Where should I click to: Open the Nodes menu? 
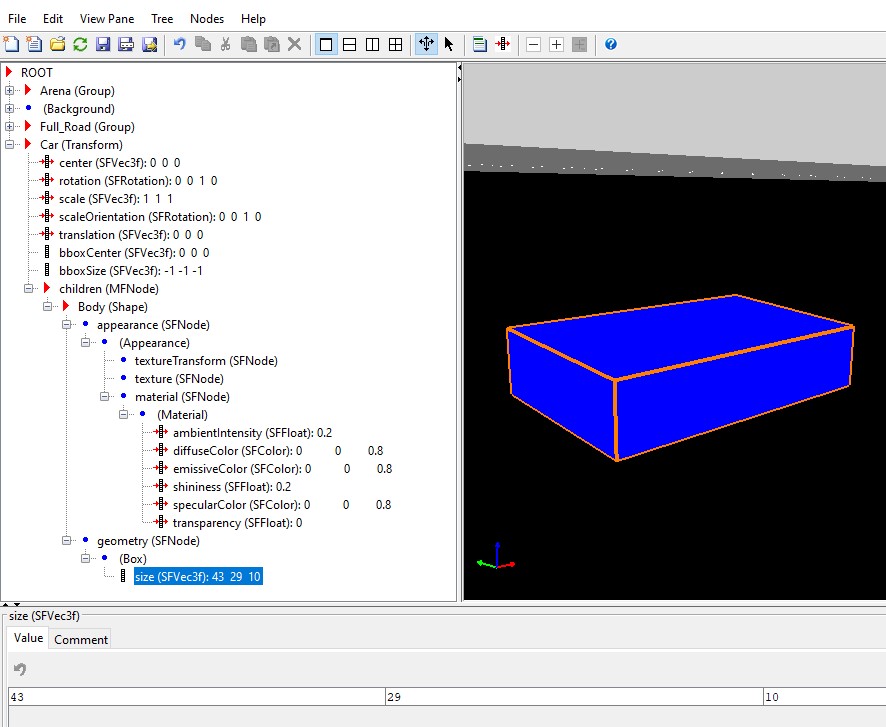207,18
